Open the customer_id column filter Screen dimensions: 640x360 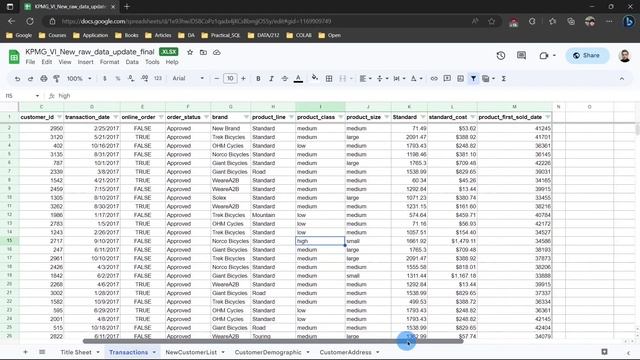pyautogui.click(x=59, y=117)
